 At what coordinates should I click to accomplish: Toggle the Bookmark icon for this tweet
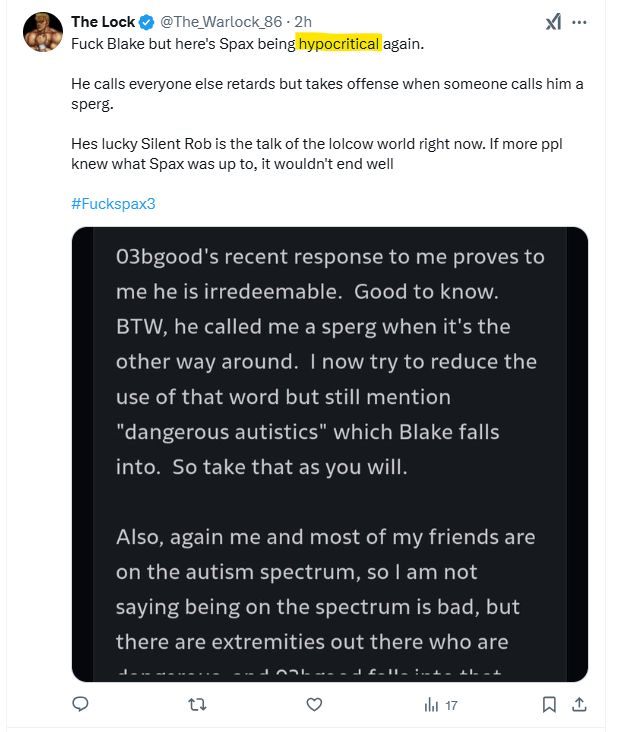549,705
